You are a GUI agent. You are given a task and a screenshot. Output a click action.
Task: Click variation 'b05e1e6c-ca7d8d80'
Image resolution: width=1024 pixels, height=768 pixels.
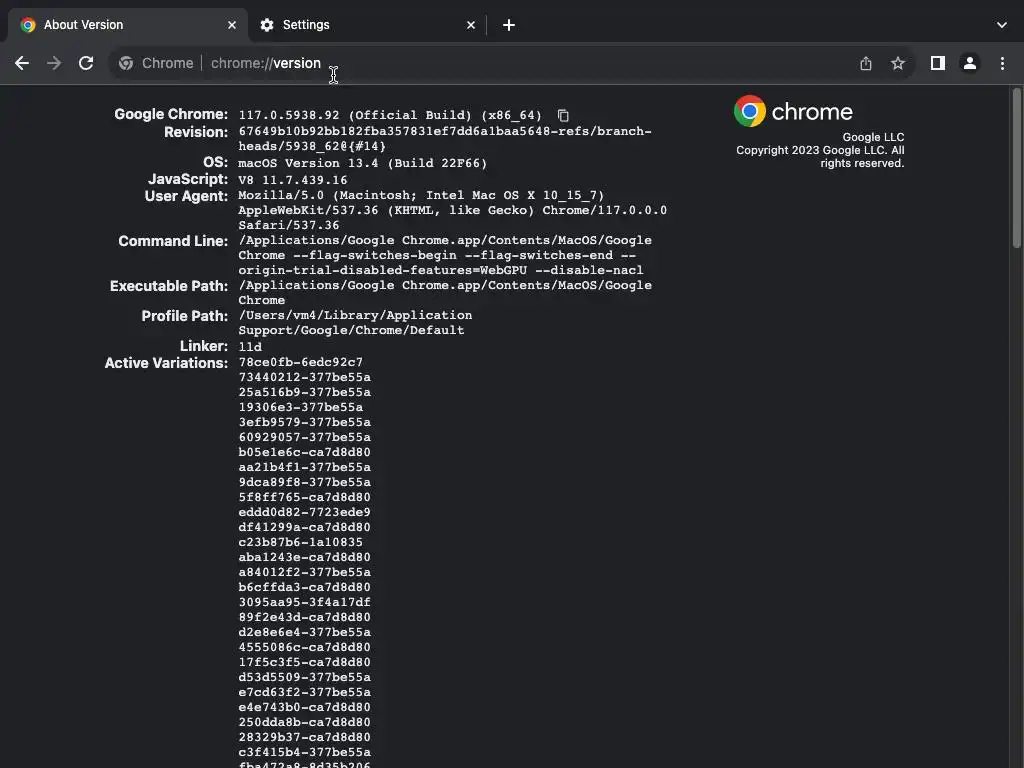[x=304, y=452]
